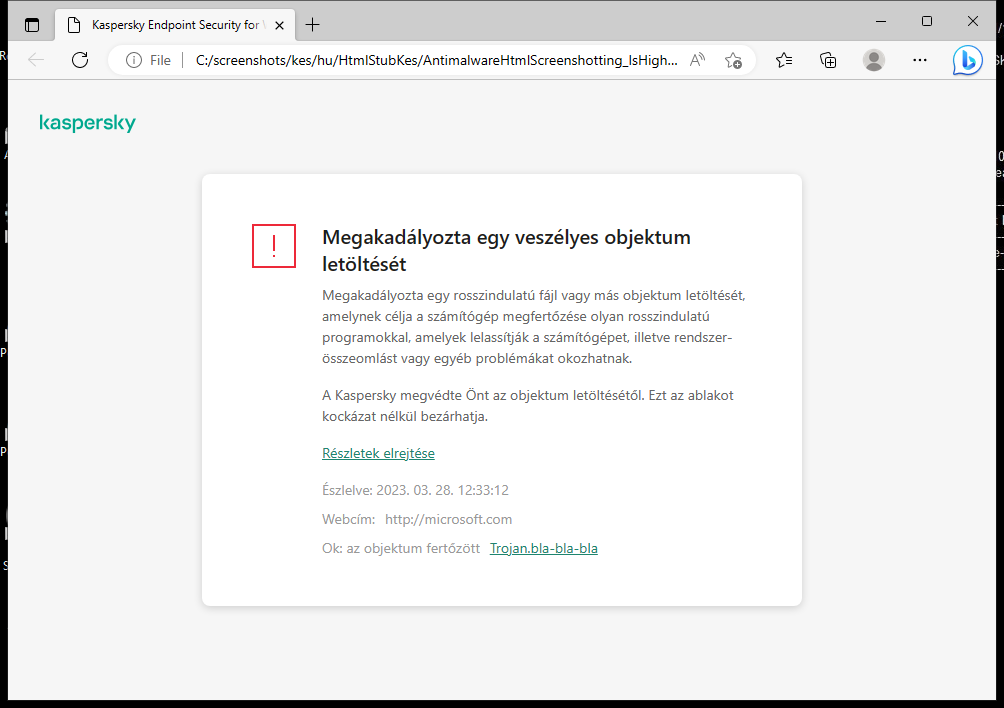This screenshot has height=708, width=1004.
Task: Click the profile avatar icon
Action: tap(873, 60)
